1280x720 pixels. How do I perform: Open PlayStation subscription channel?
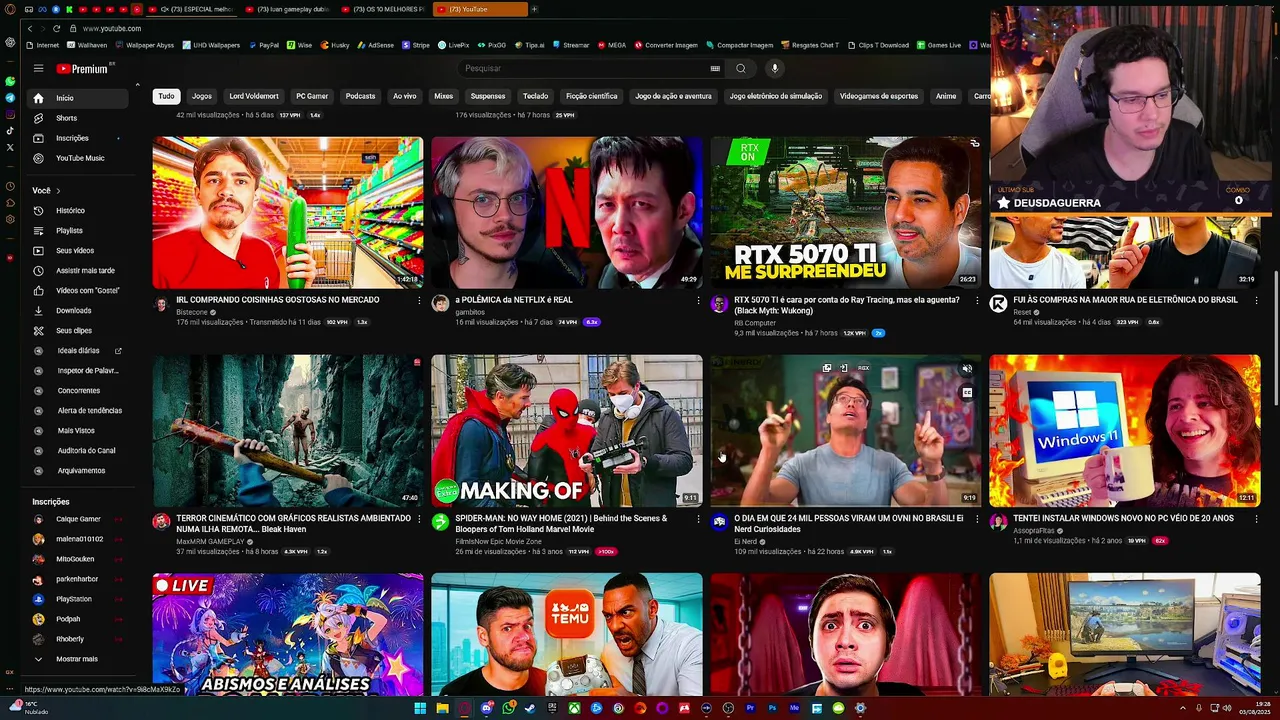[76, 599]
